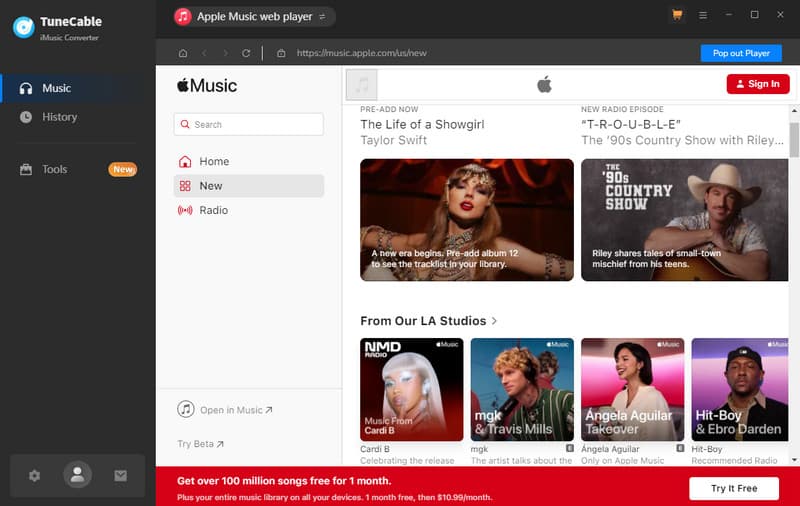Open the user profile avatar icon
Screen dimensions: 800x506
pyautogui.click(x=78, y=475)
